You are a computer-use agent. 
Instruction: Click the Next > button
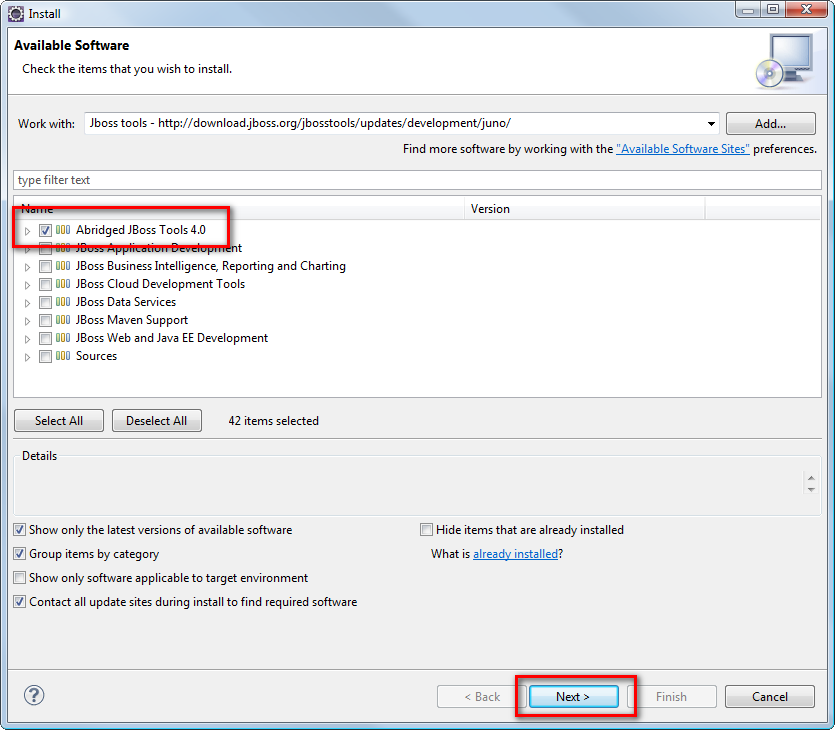click(x=574, y=696)
